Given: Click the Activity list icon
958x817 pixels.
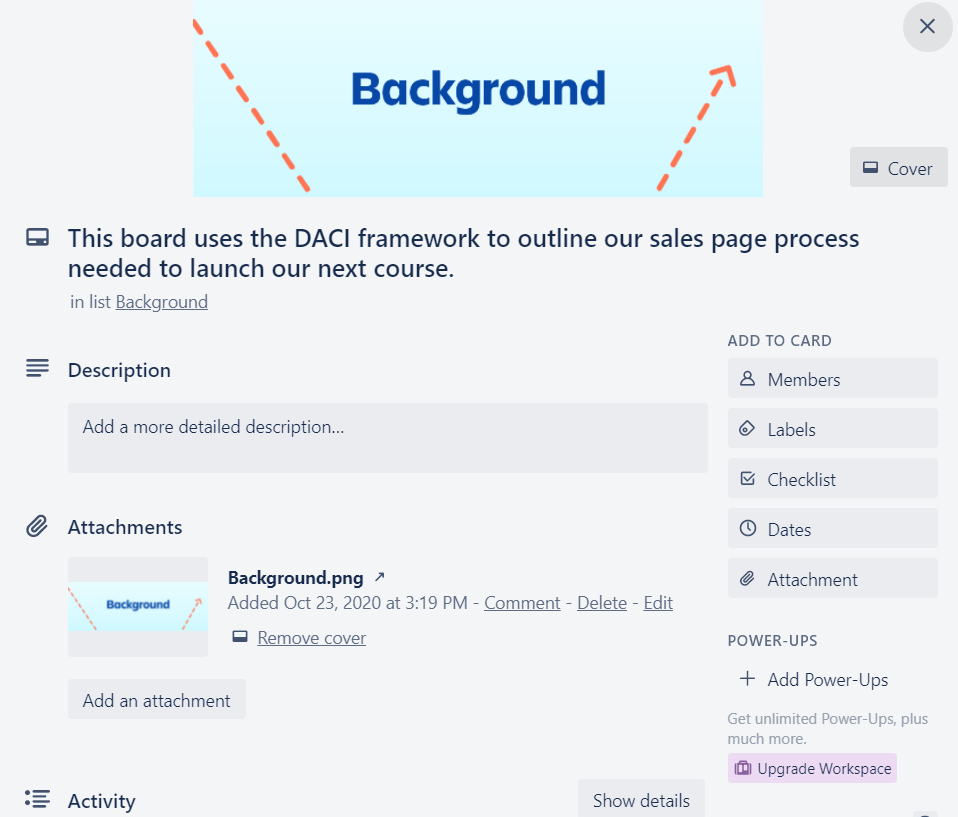Looking at the screenshot, I should (x=37, y=799).
